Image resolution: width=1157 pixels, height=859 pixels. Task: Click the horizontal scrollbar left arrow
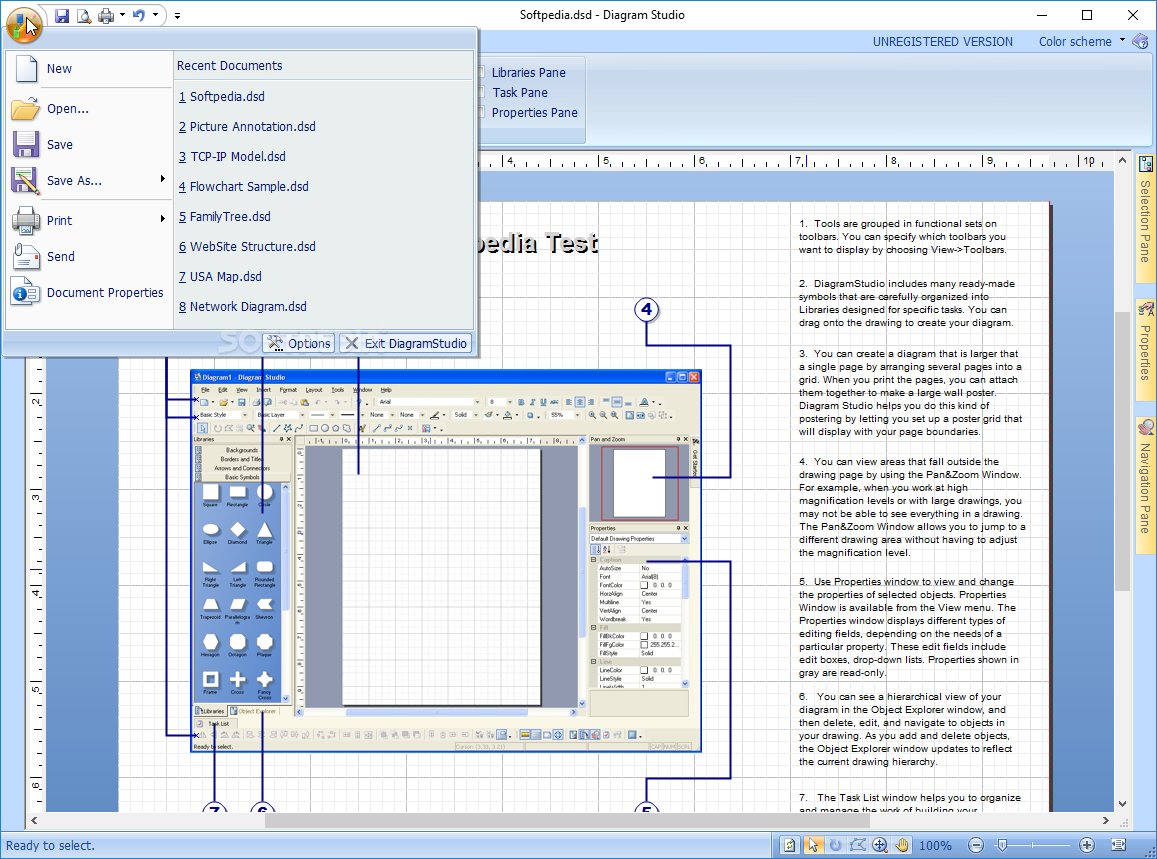click(x=34, y=820)
